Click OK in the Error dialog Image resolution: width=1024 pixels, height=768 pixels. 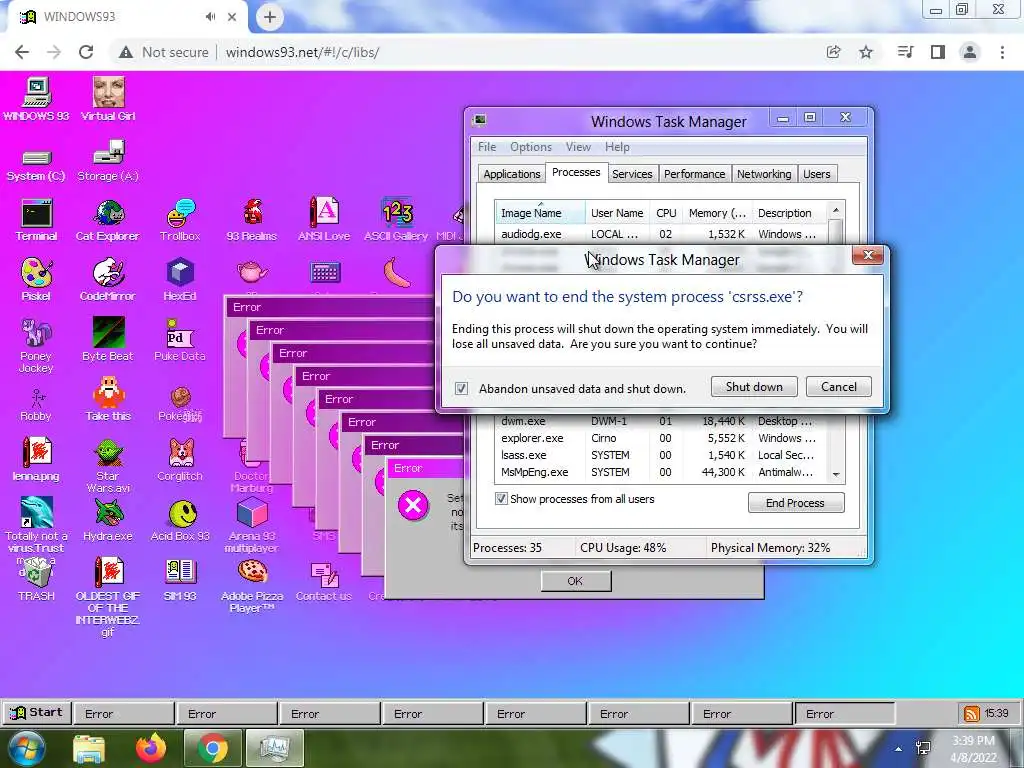(575, 581)
